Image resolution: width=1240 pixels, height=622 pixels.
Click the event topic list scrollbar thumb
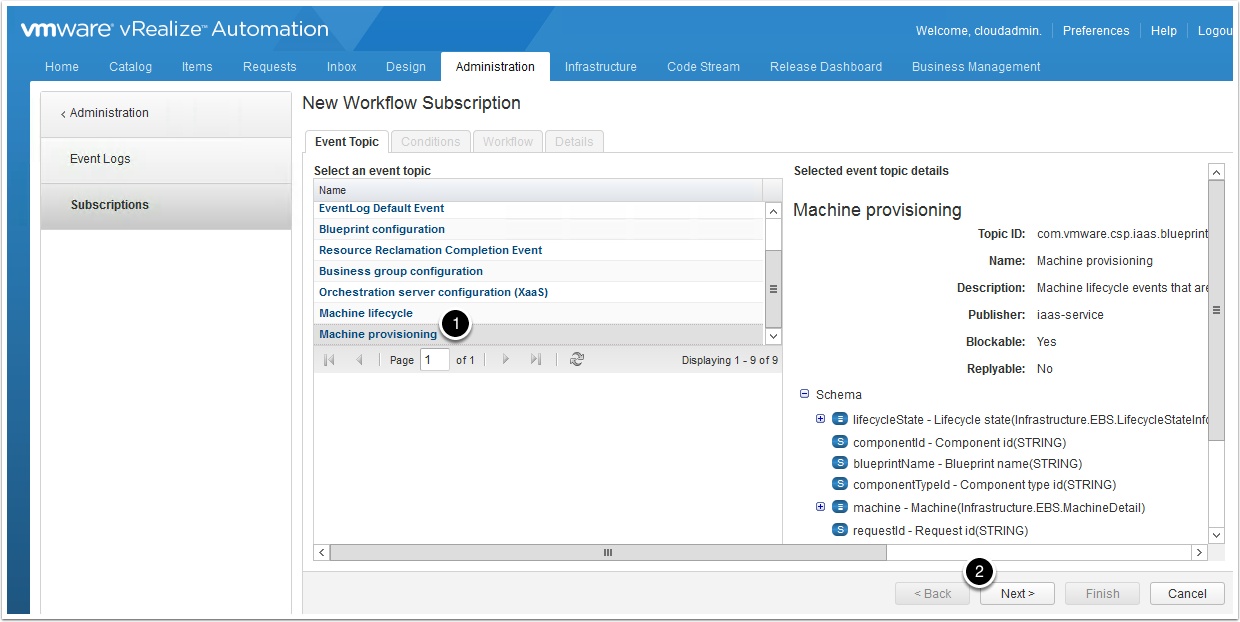[x=773, y=289]
